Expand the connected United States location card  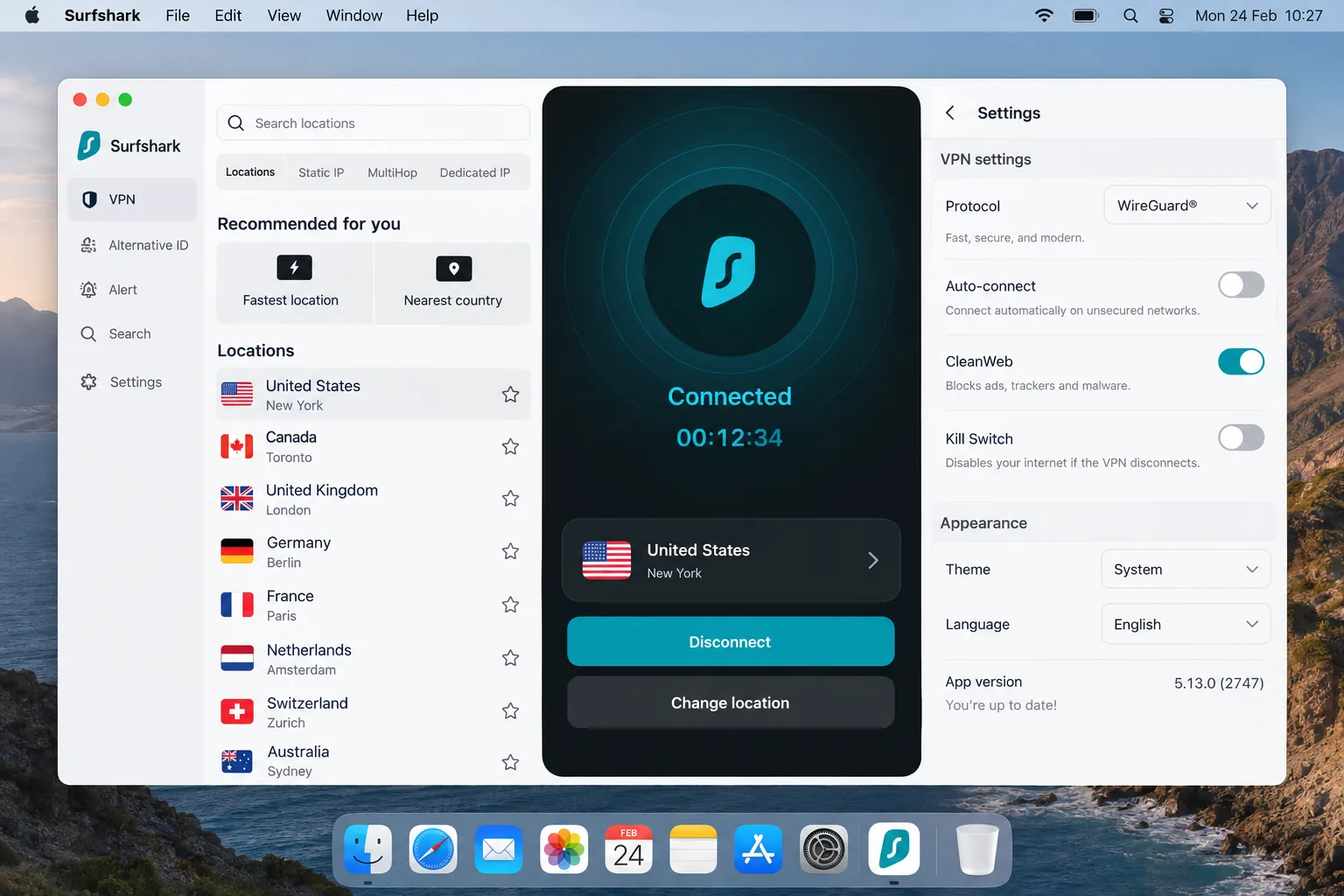pyautogui.click(x=731, y=560)
